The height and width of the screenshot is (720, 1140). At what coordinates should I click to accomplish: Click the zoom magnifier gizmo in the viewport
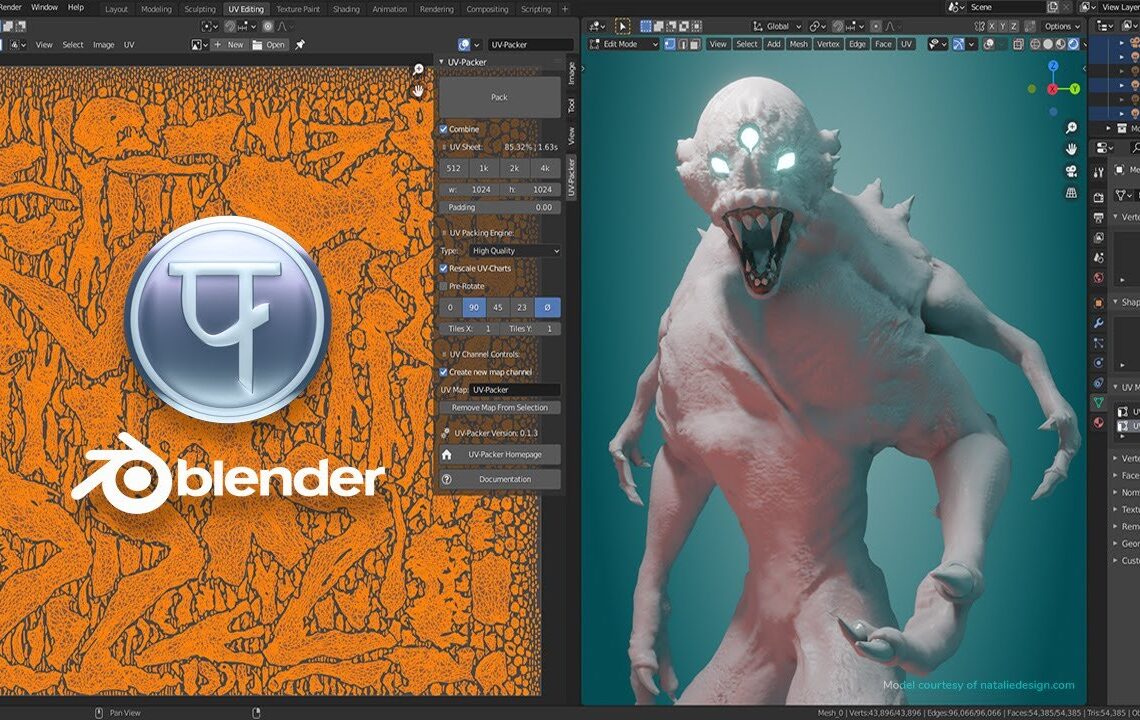click(x=1070, y=129)
